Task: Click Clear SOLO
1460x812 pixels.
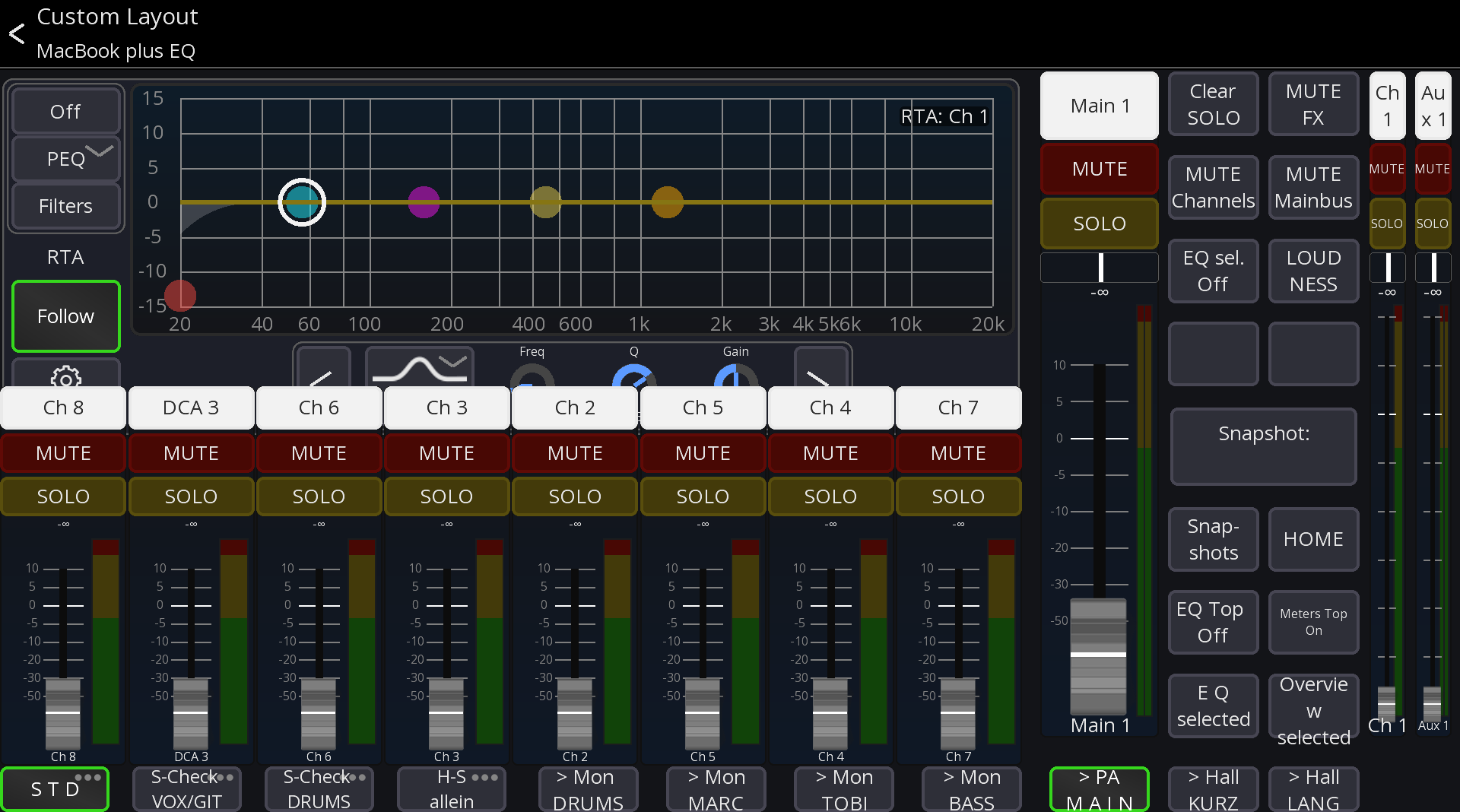Action: pyautogui.click(x=1213, y=104)
